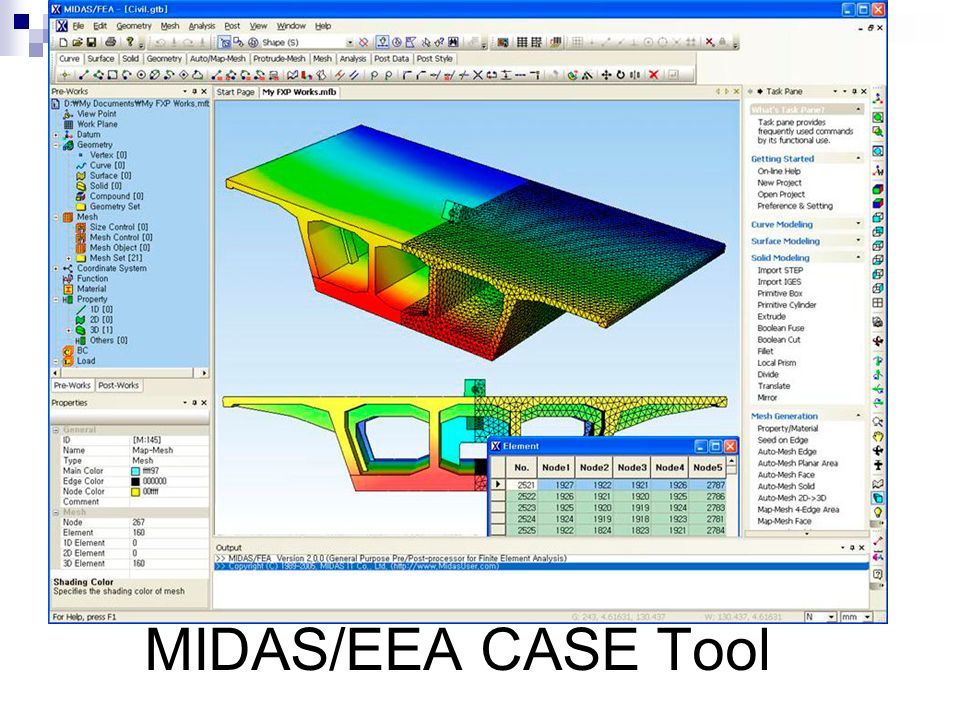Select the Load tree item
The height and width of the screenshot is (720, 960).
(86, 361)
